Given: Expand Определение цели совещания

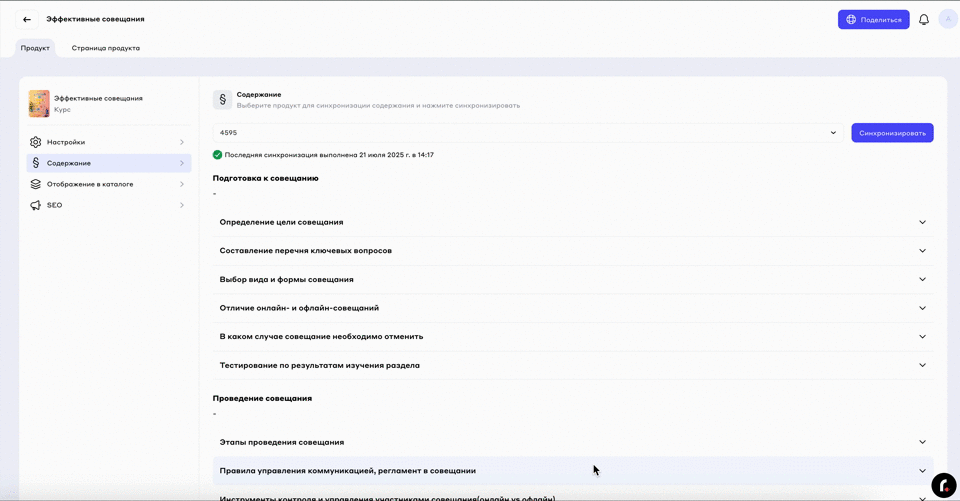Looking at the screenshot, I should pyautogui.click(x=573, y=222).
